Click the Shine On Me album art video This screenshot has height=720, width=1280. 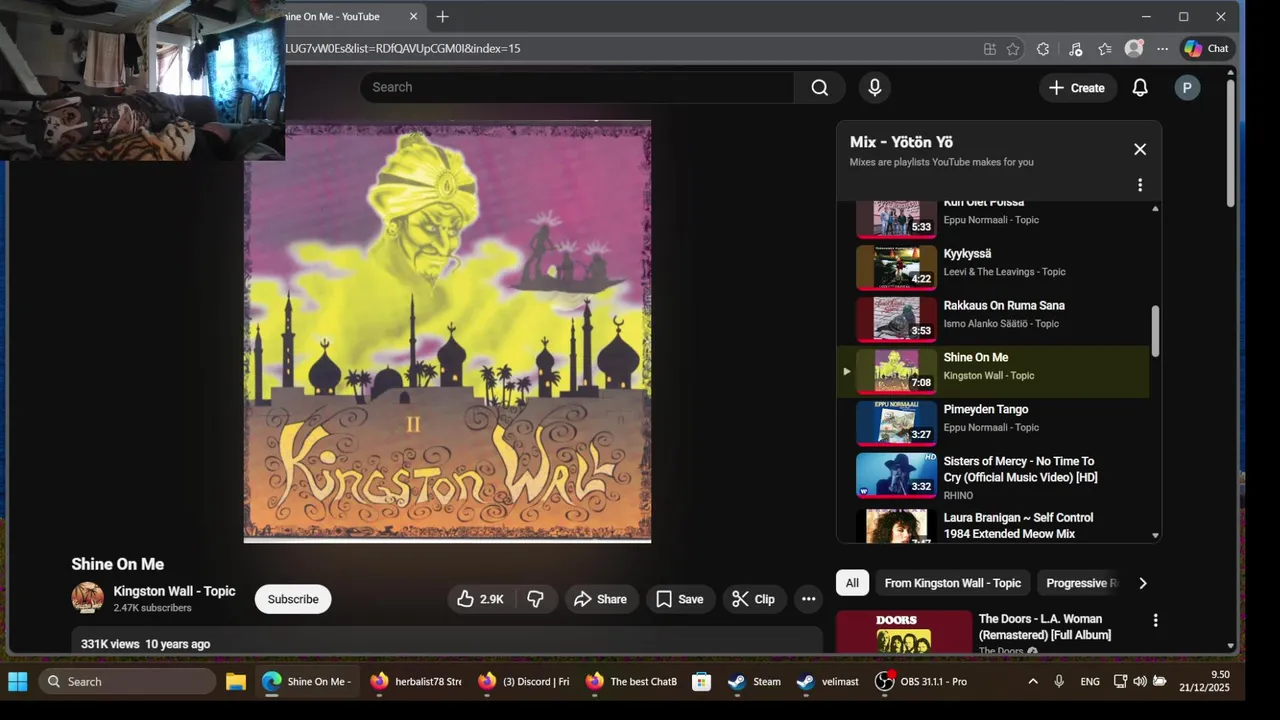(448, 332)
